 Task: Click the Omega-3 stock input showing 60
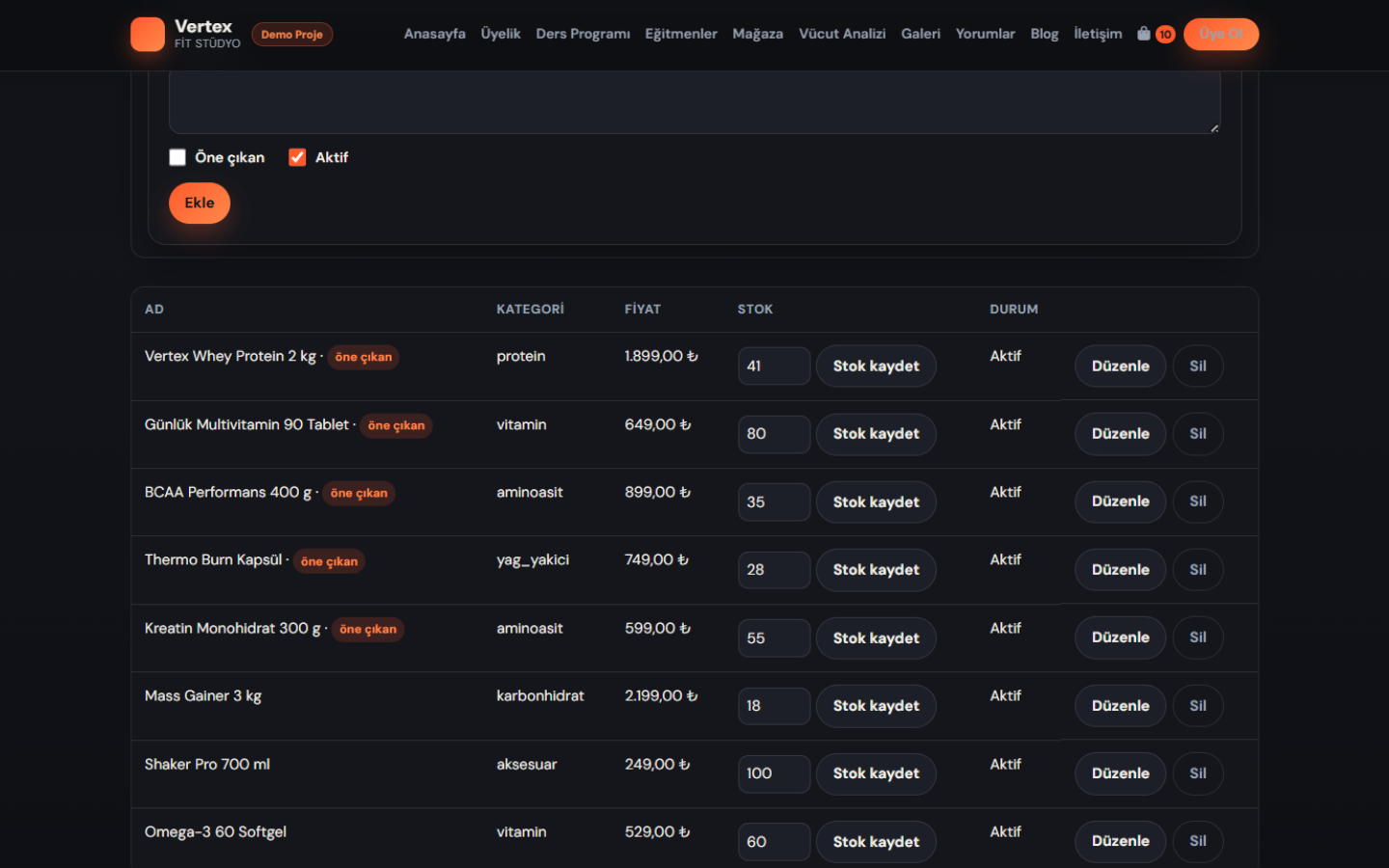point(774,842)
